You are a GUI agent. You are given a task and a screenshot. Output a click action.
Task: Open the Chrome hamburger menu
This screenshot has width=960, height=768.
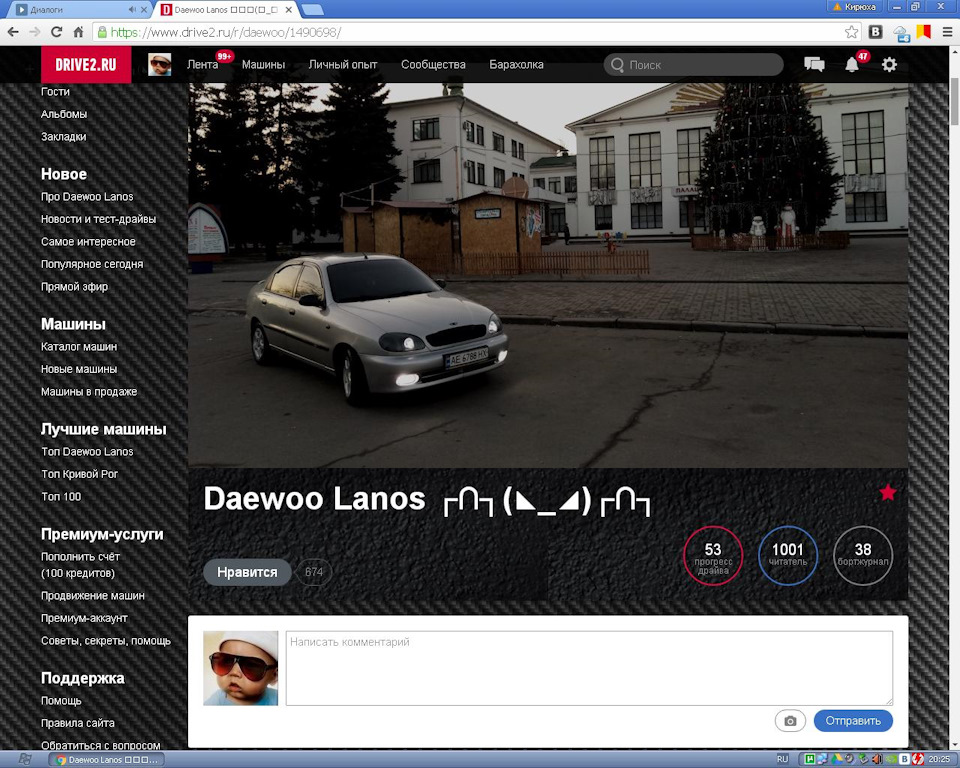947,32
